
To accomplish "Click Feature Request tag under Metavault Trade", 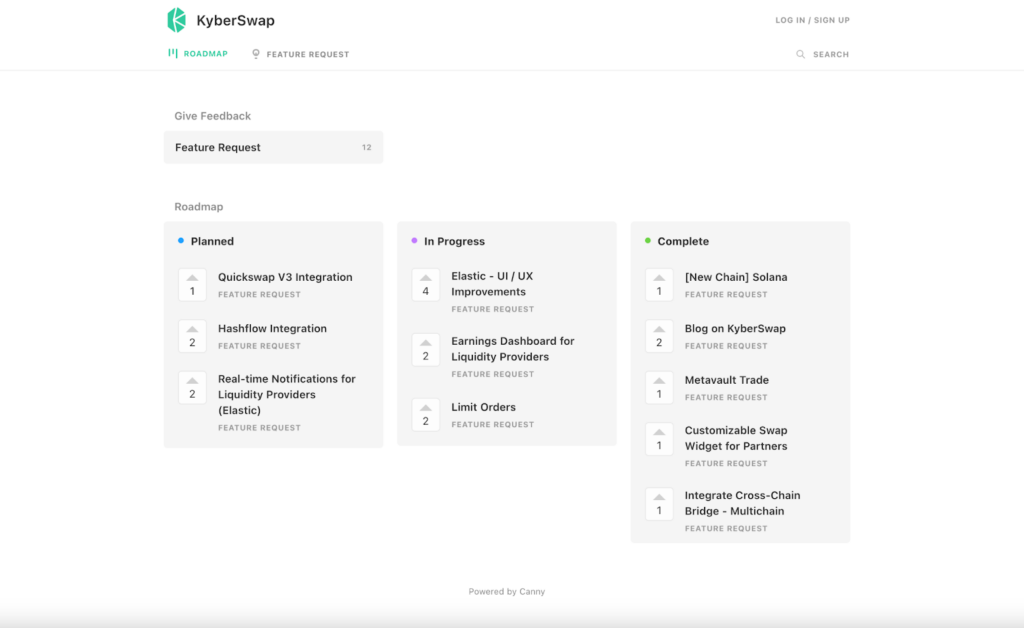I will click(726, 398).
